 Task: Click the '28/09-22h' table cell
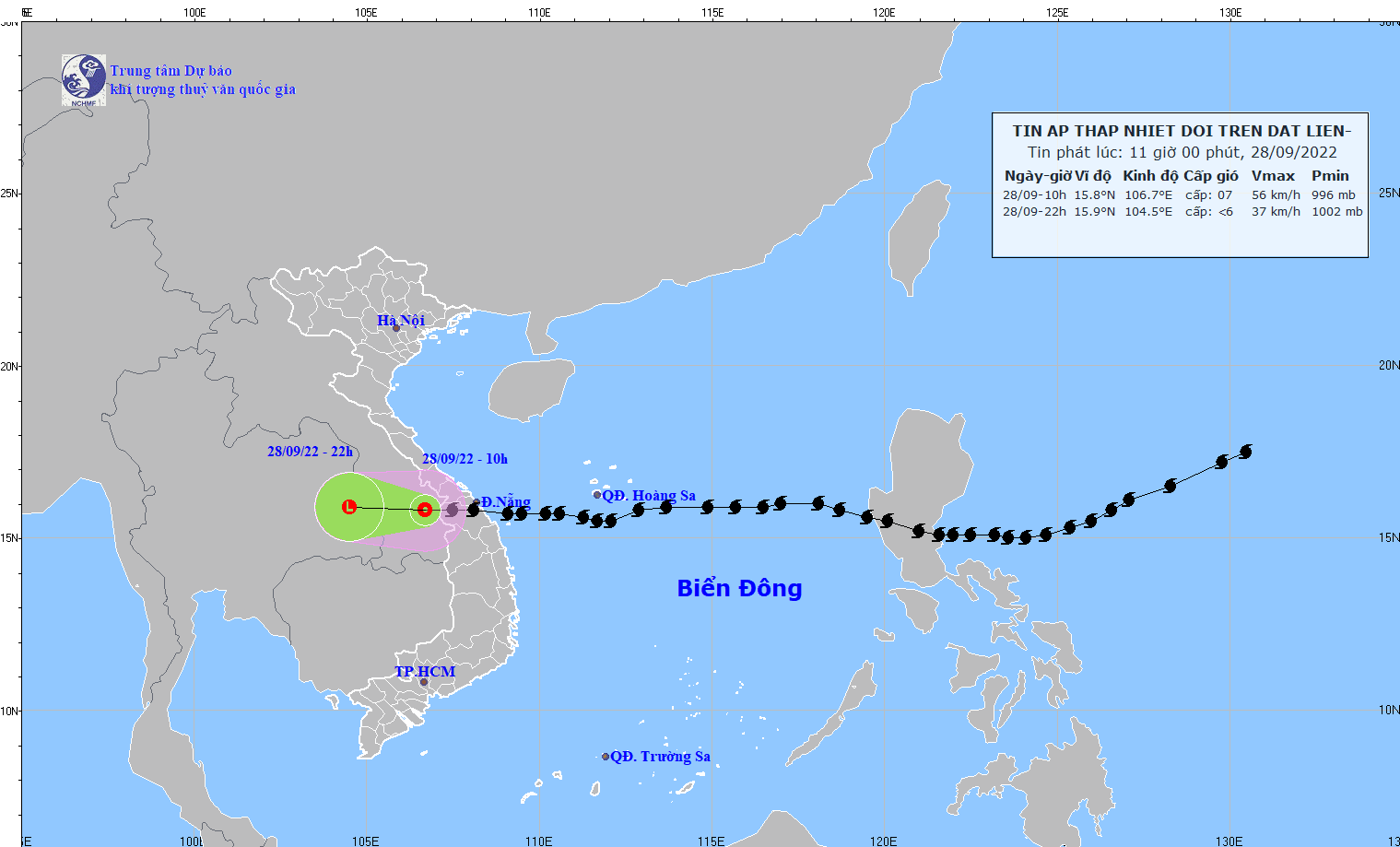[1034, 211]
